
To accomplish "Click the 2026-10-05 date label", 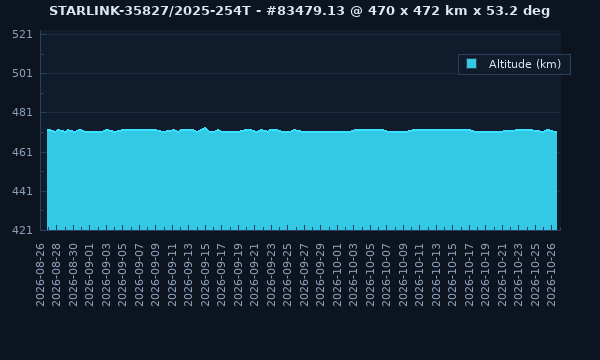I will point(370,274).
